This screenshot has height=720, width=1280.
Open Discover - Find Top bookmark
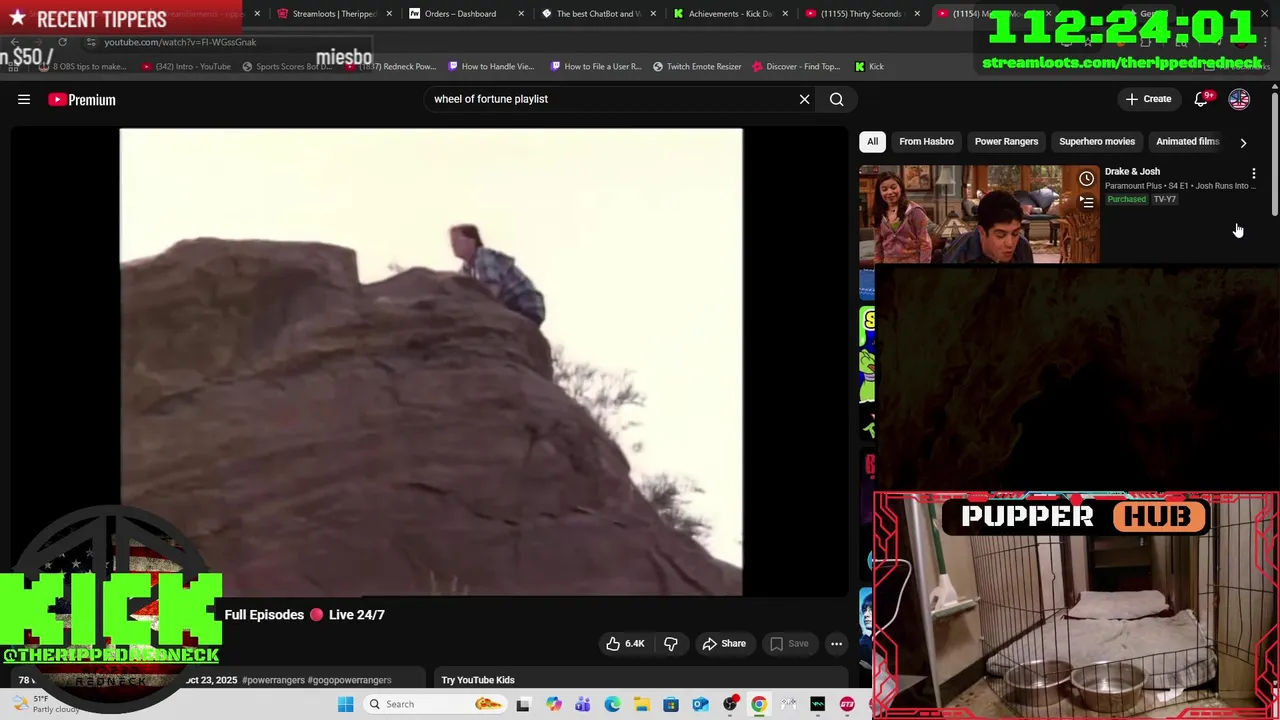pyautogui.click(x=796, y=66)
